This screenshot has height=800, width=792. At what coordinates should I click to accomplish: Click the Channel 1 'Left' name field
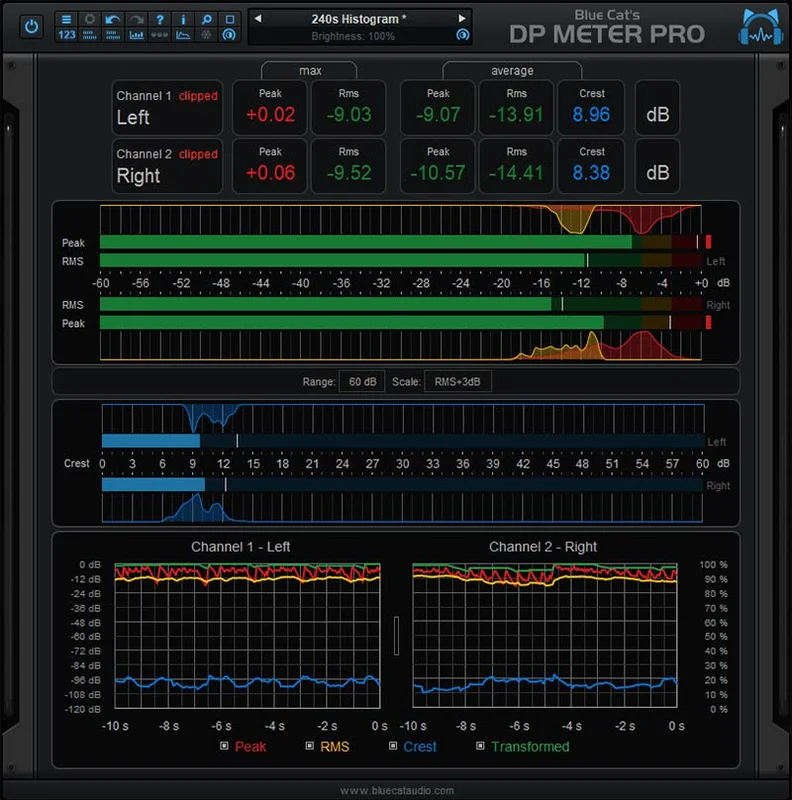click(x=133, y=117)
